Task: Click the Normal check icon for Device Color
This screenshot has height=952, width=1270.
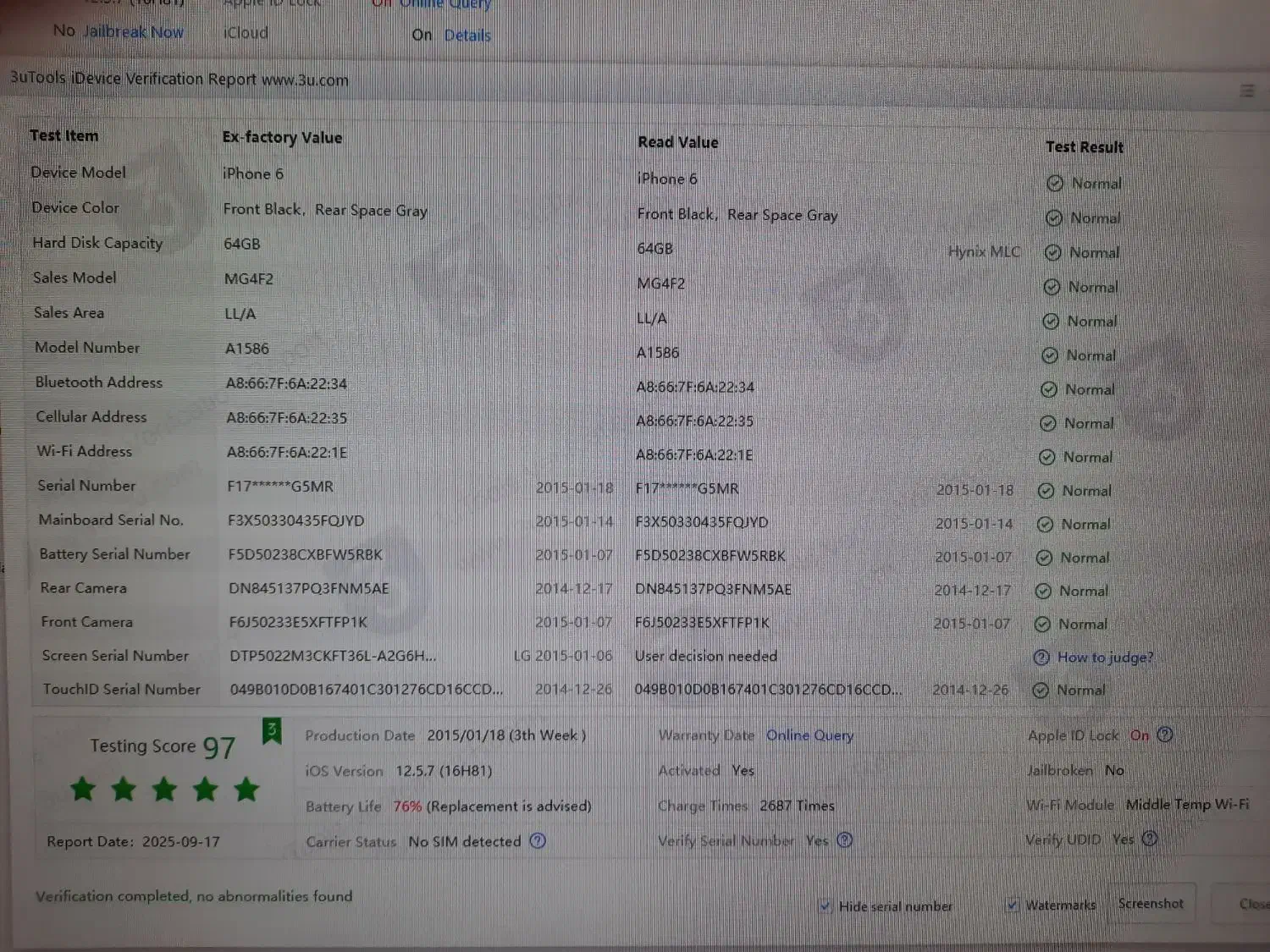Action: (1054, 218)
